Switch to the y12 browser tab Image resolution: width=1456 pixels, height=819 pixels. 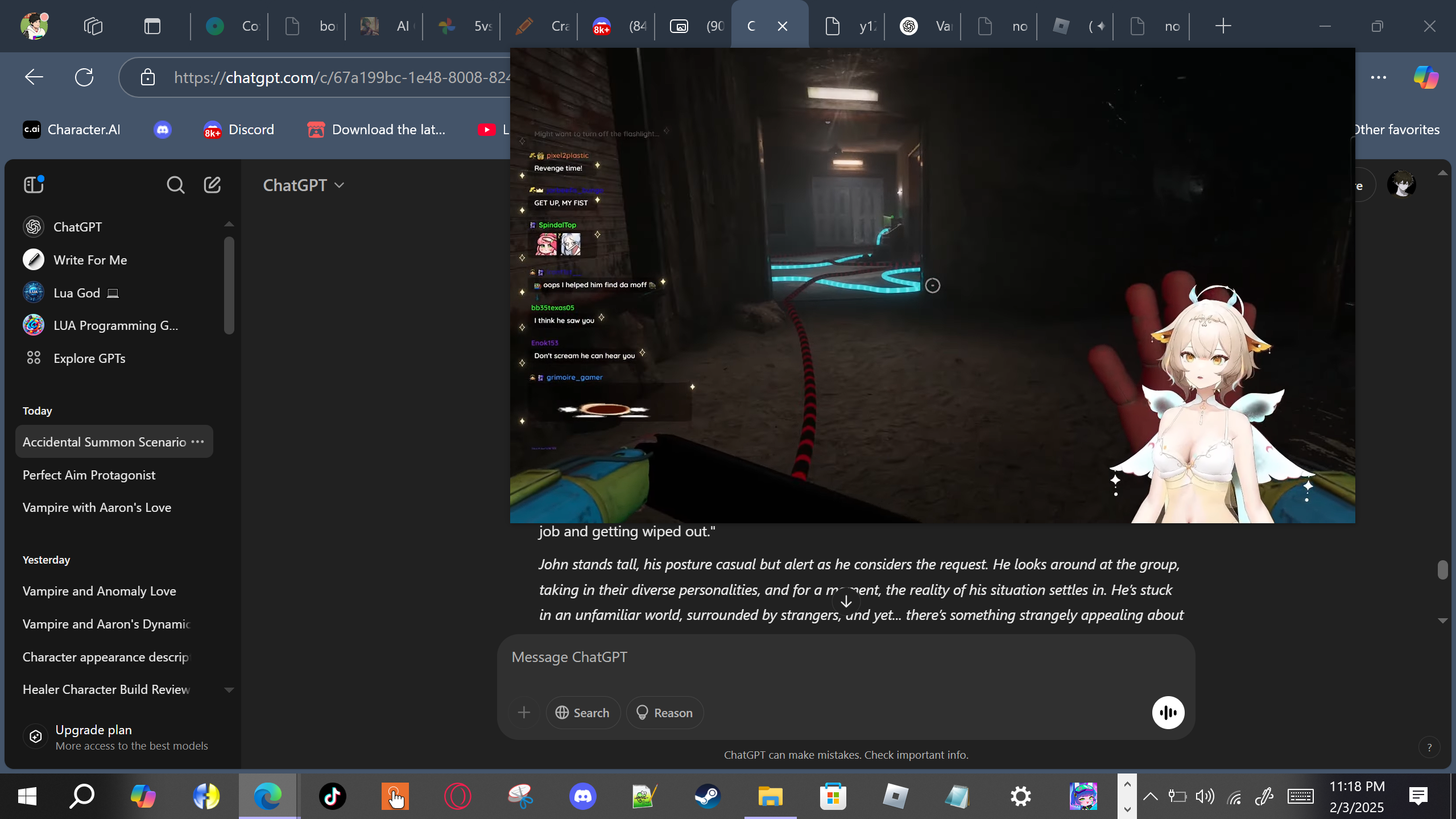848,26
